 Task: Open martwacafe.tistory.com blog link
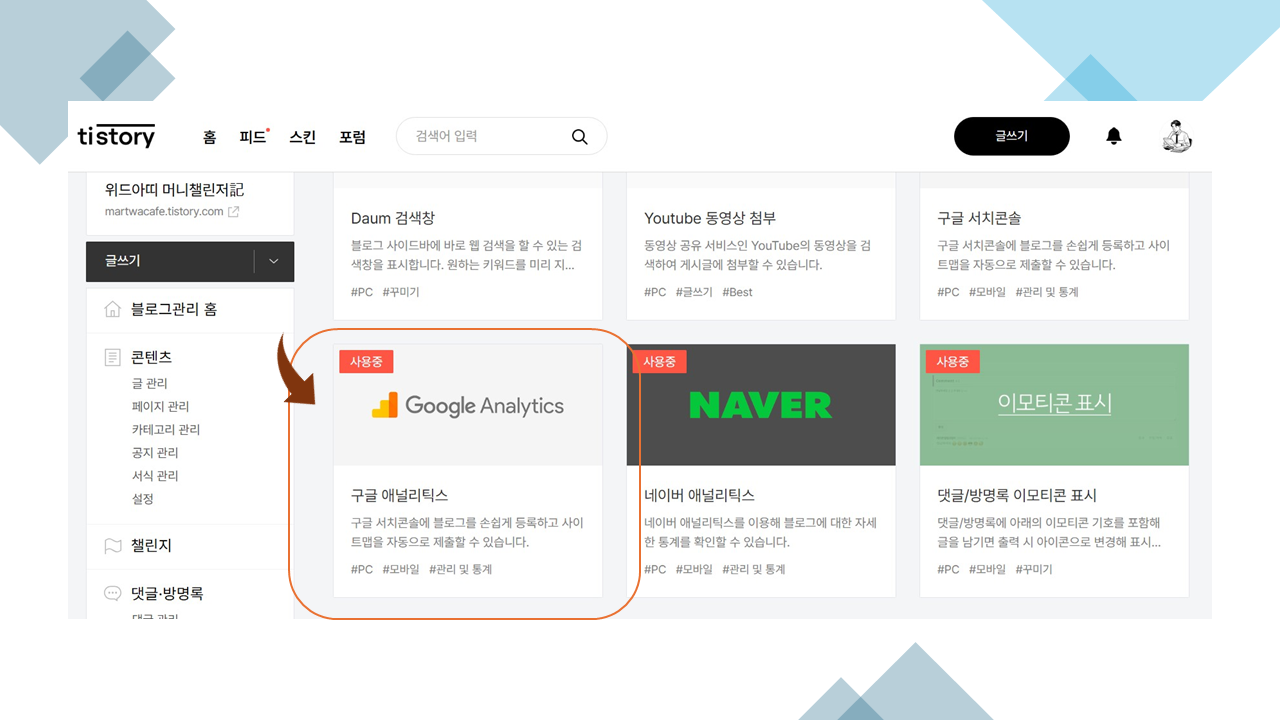[x=164, y=212]
